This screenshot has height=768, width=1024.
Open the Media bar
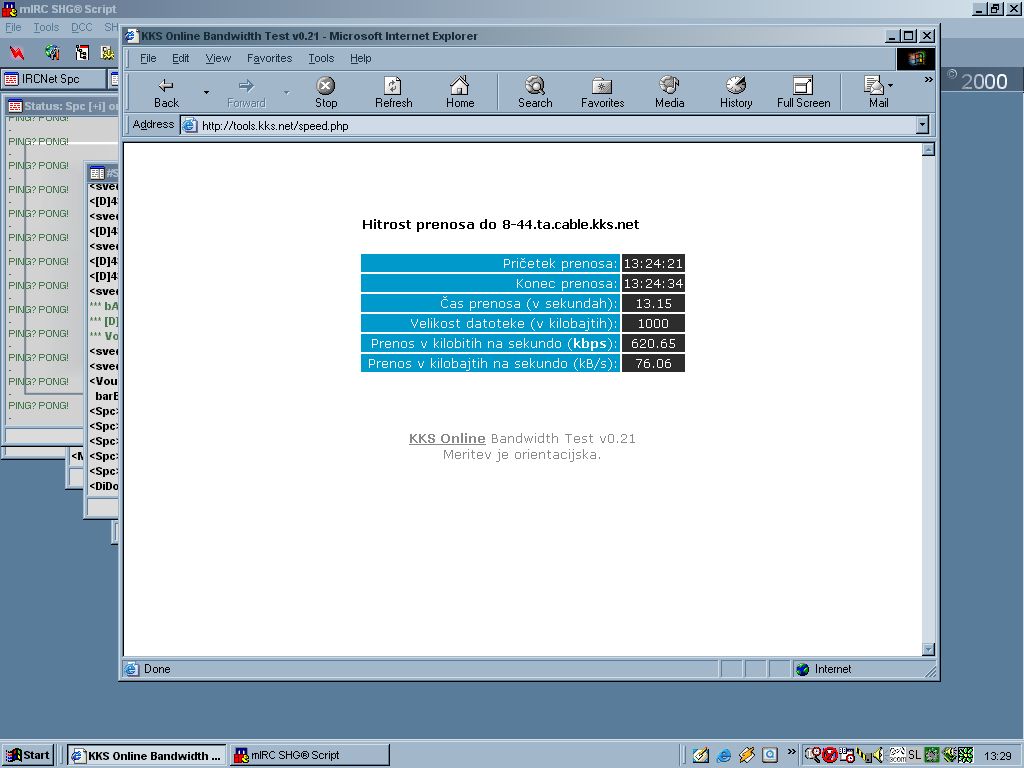click(x=669, y=92)
